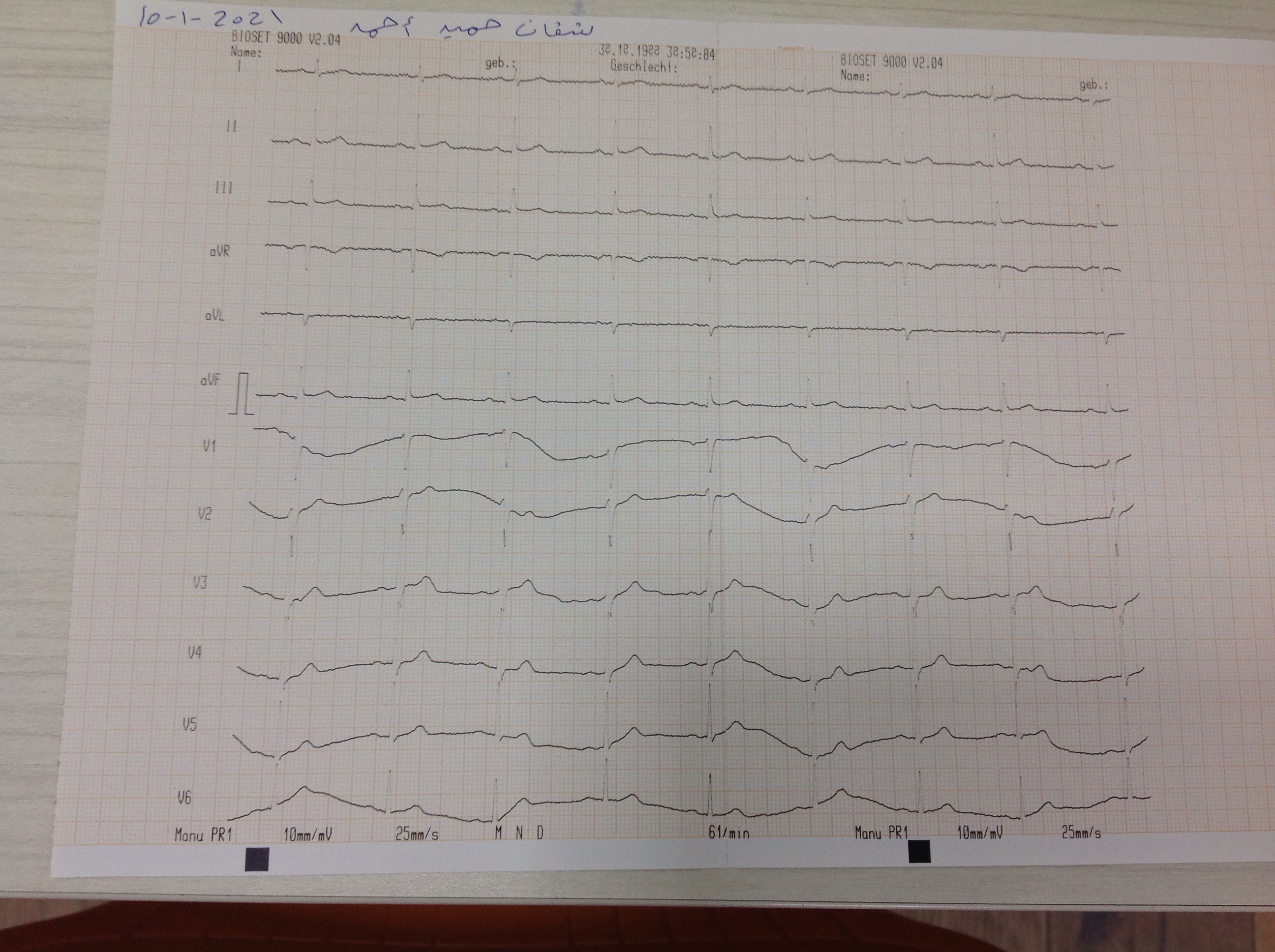
Task: Click the left black square marker
Action: click(256, 859)
